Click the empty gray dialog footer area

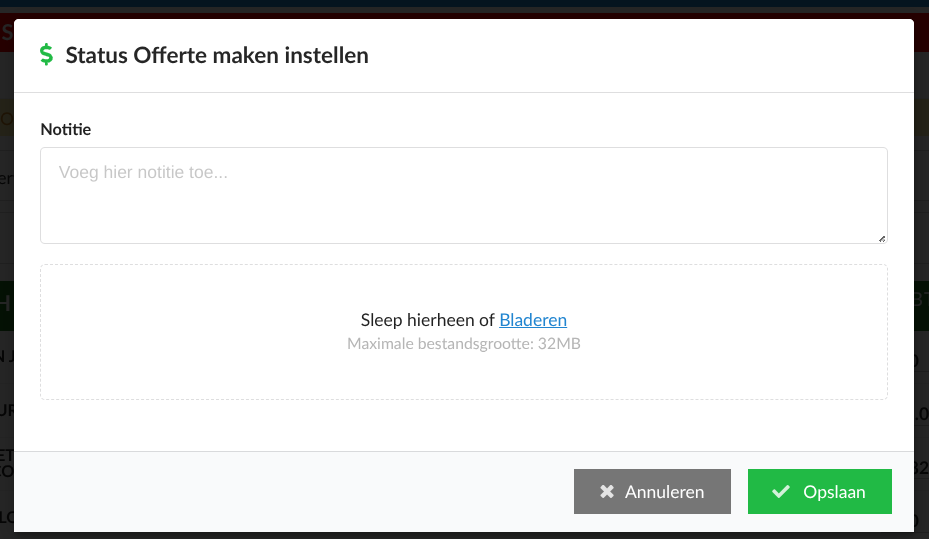pyautogui.click(x=290, y=492)
